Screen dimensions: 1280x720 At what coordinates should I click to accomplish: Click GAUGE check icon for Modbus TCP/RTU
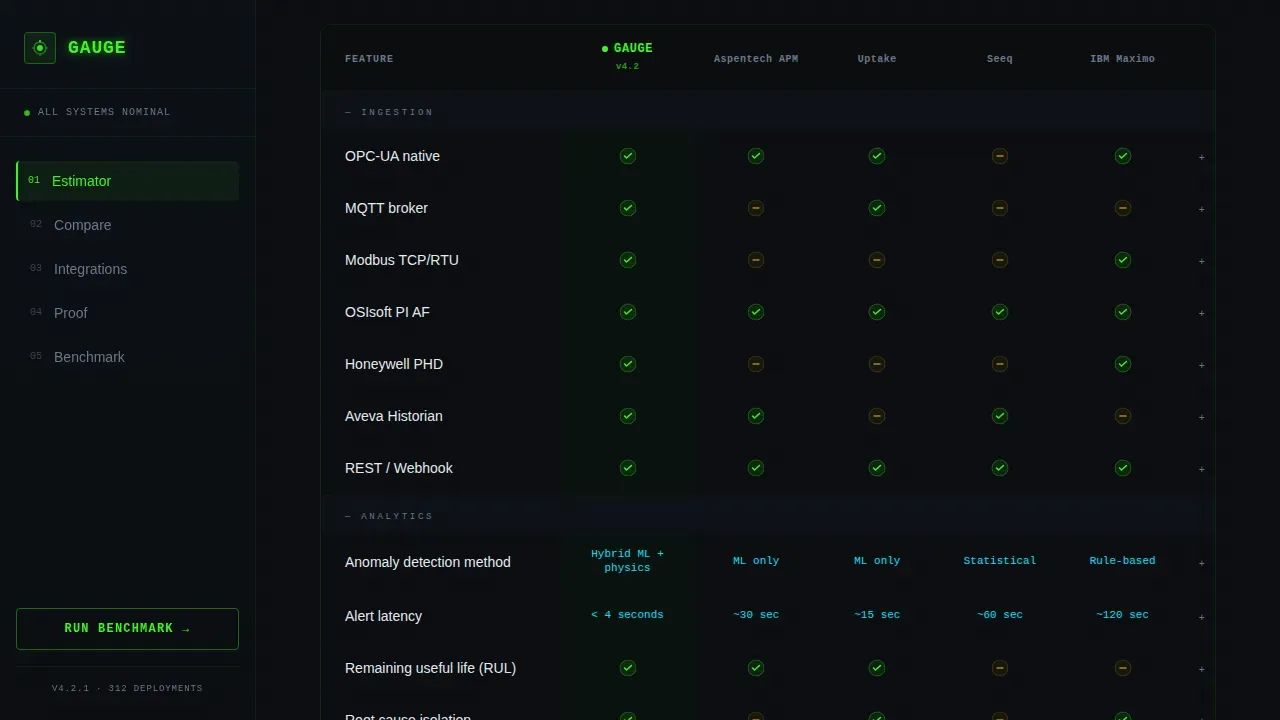[x=628, y=260]
